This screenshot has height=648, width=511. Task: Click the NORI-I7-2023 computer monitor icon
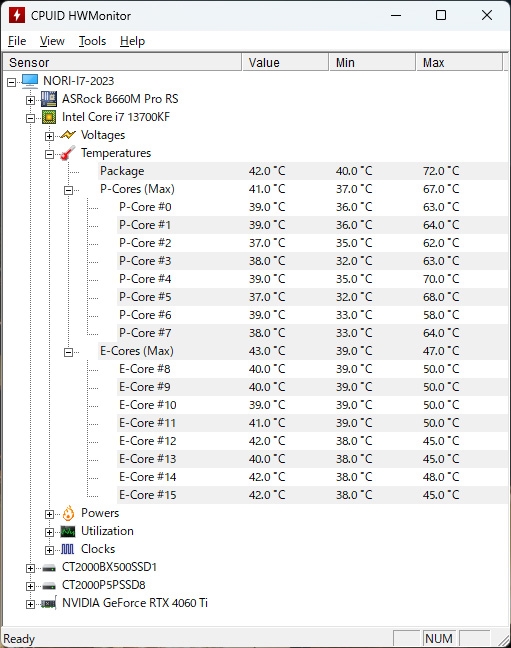(30, 81)
